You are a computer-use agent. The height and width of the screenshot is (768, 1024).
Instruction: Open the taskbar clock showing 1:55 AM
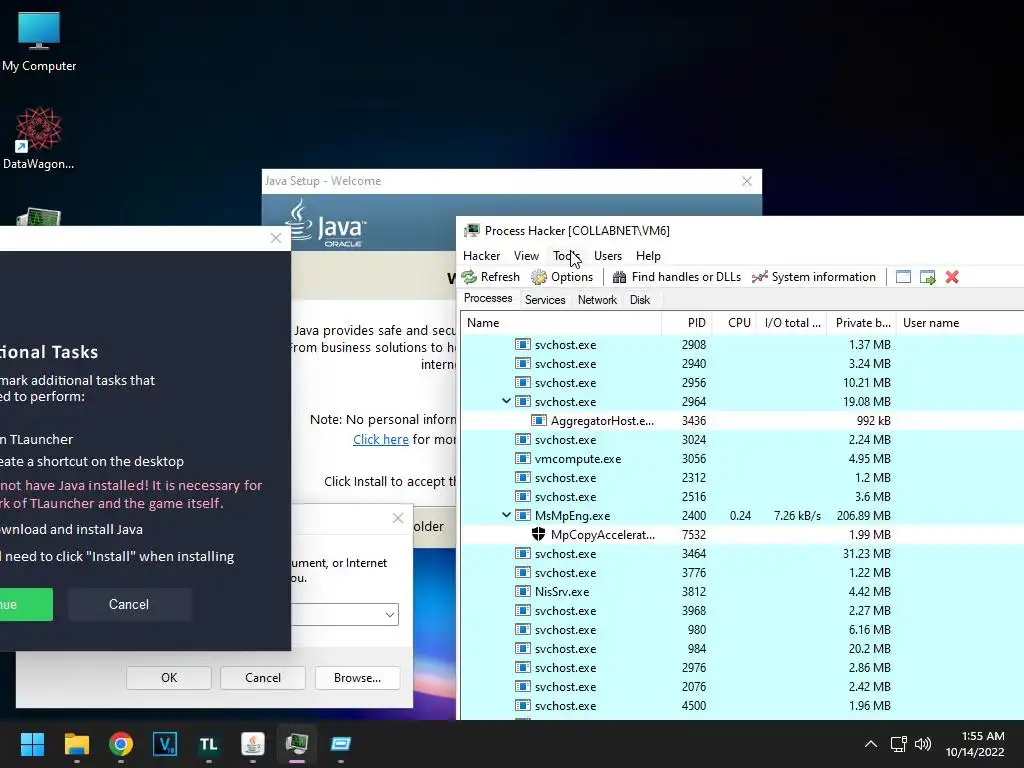tap(976, 744)
